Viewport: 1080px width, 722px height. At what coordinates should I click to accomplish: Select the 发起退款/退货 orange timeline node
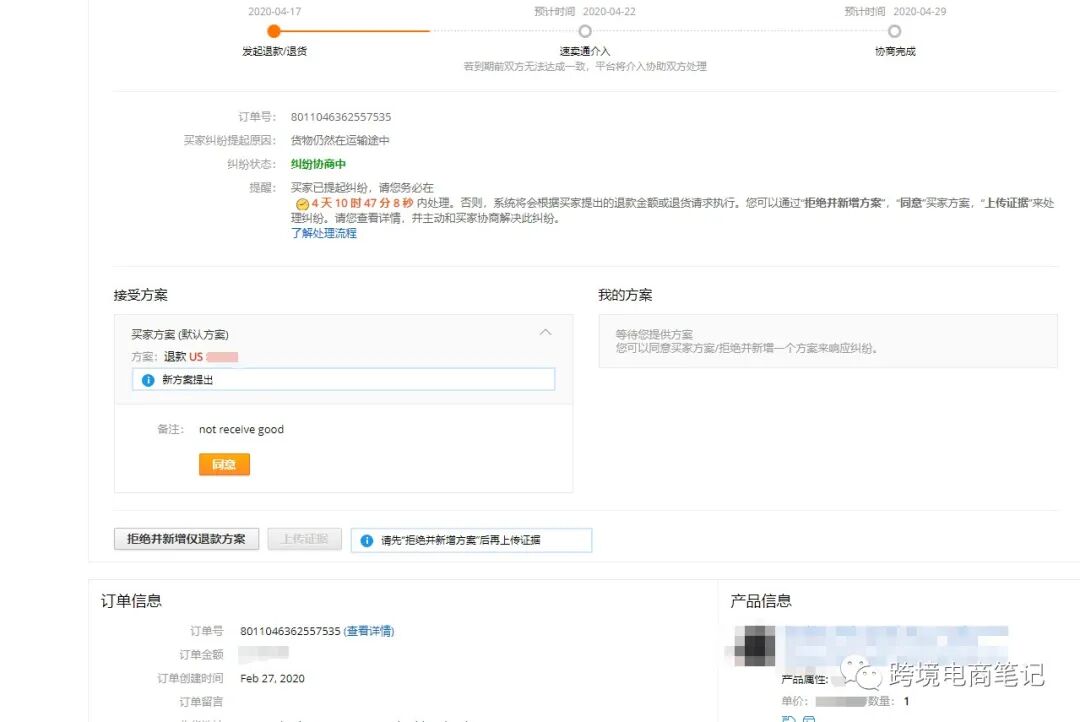click(x=274, y=31)
